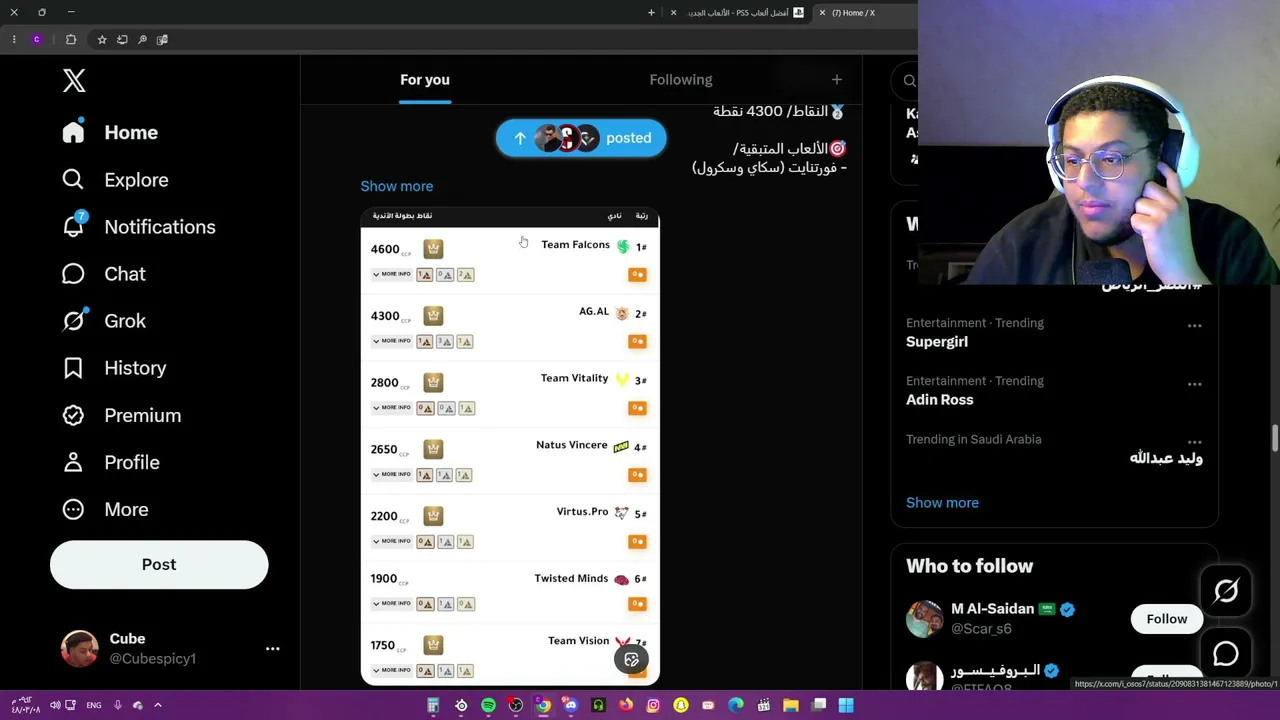
Task: Open the three-dot menu beside Cube account
Action: coord(272,649)
